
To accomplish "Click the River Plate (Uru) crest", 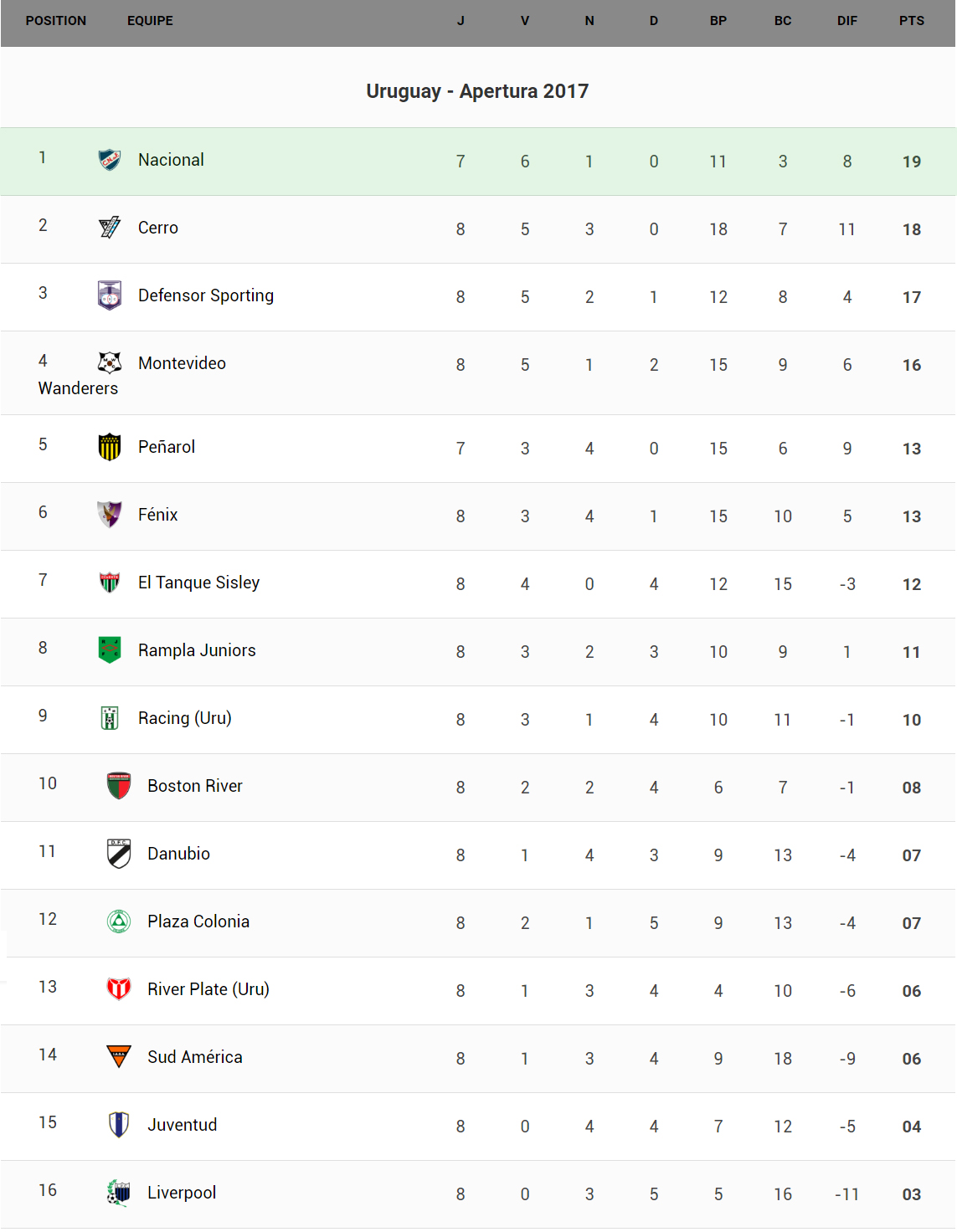I will 119,988.
